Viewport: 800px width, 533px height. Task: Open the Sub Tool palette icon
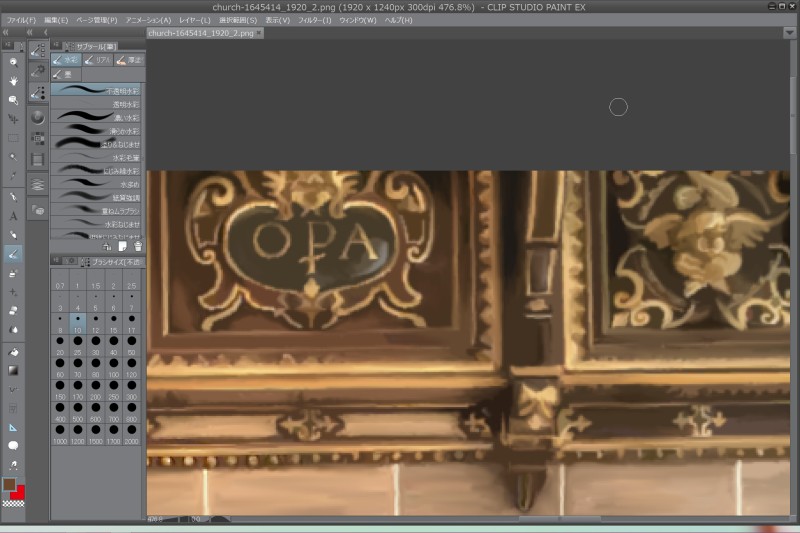(x=38, y=50)
